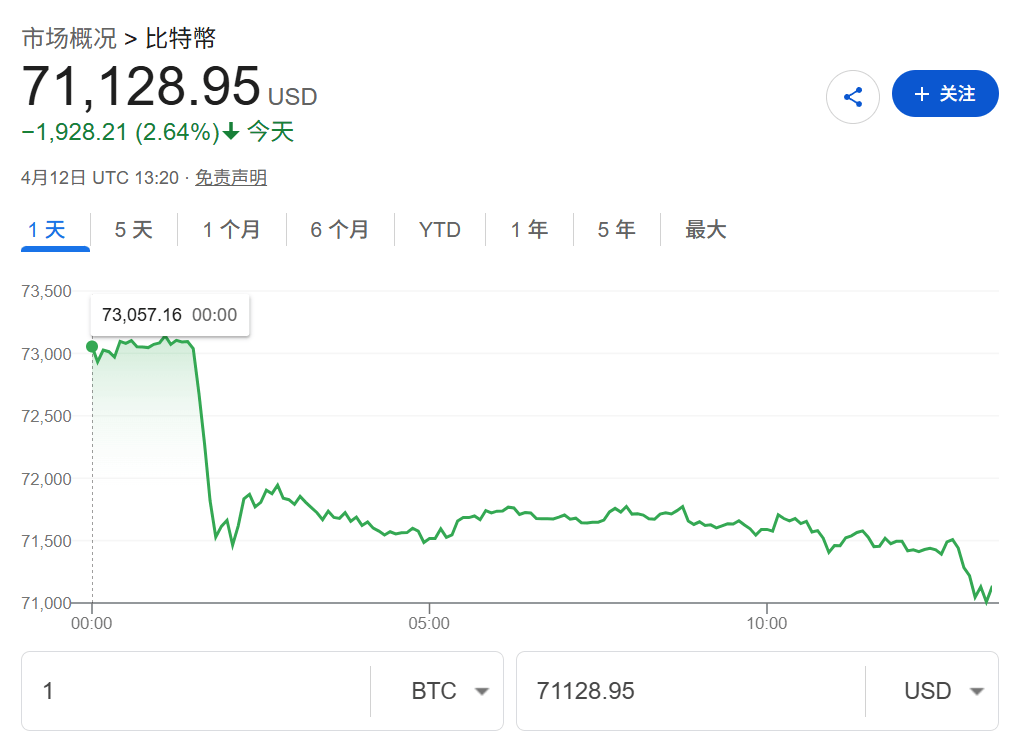Open the 免责声明 disclaimer link
The image size is (1032, 744).
(230, 177)
